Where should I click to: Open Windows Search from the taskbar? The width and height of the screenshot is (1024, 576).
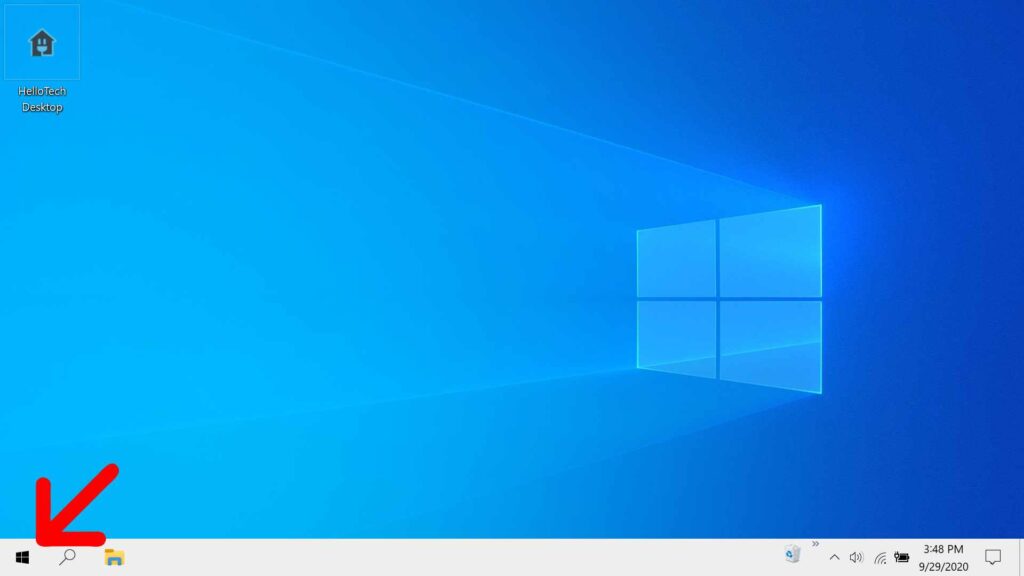tap(66, 557)
